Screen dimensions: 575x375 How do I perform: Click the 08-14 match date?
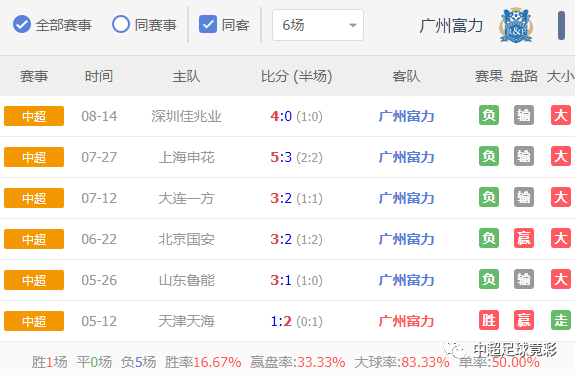[99, 116]
